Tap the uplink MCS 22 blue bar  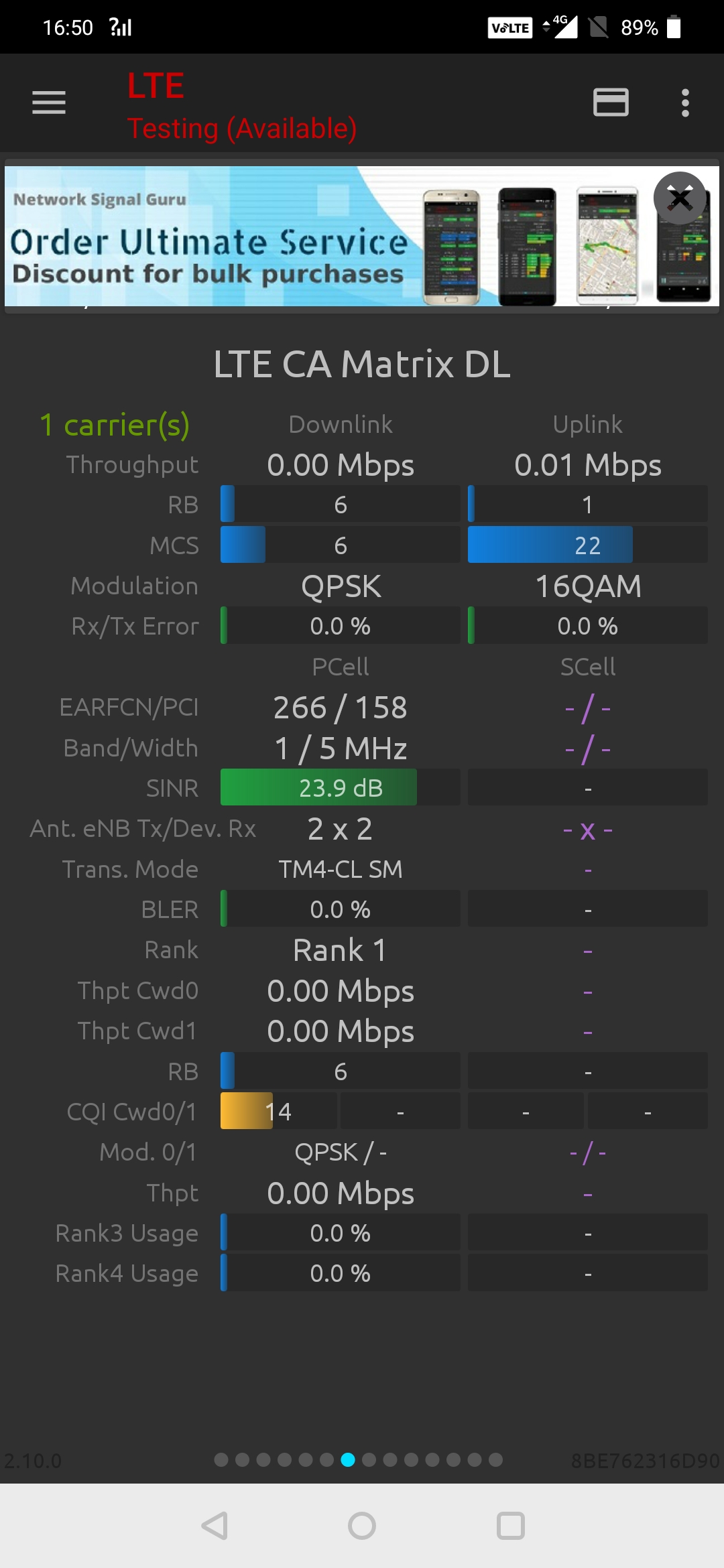pos(550,545)
